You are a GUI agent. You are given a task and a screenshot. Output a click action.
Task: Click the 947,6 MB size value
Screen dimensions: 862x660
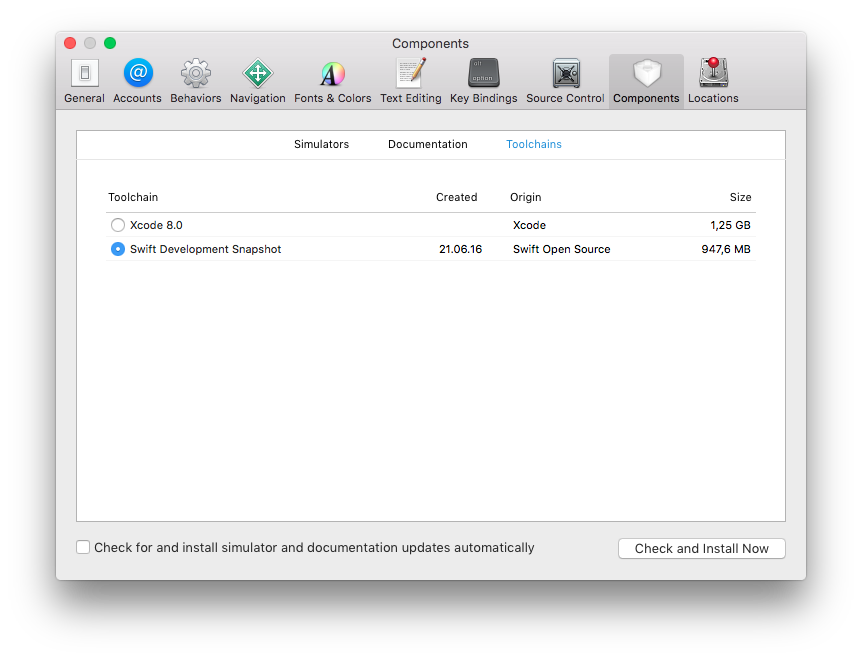[x=726, y=249]
